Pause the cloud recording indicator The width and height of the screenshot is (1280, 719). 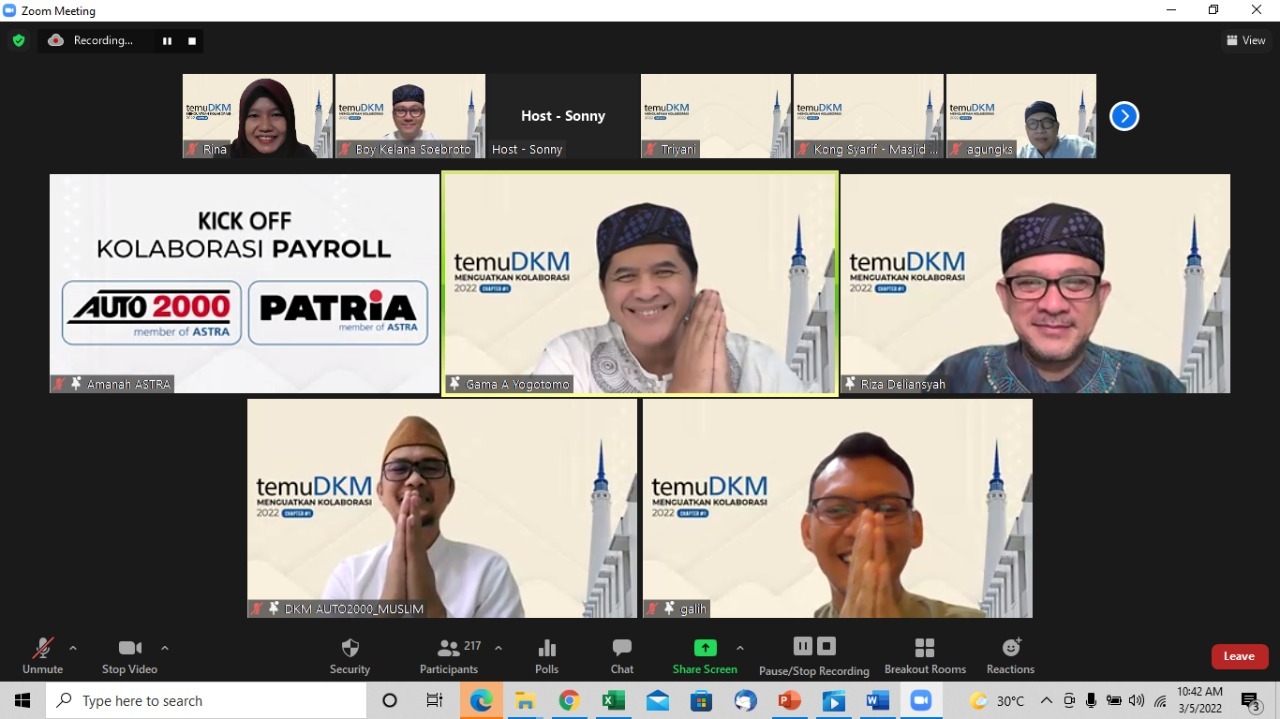point(167,41)
